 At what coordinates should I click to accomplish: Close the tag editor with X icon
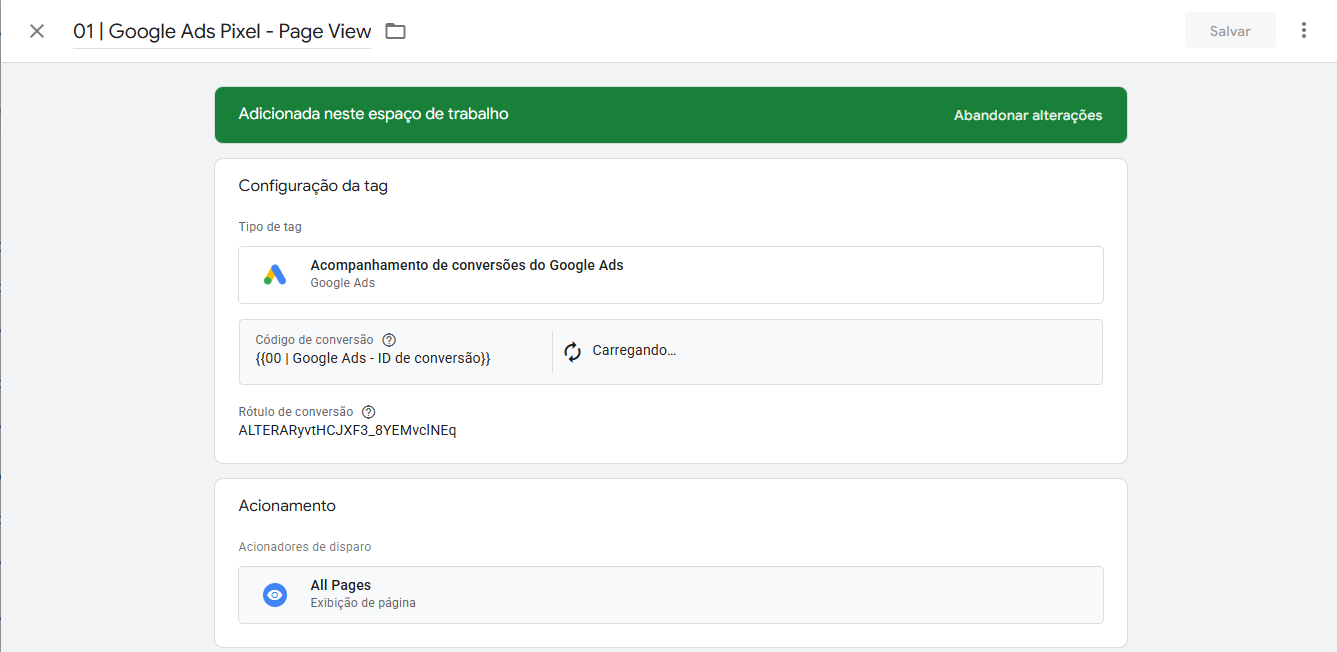tap(37, 31)
